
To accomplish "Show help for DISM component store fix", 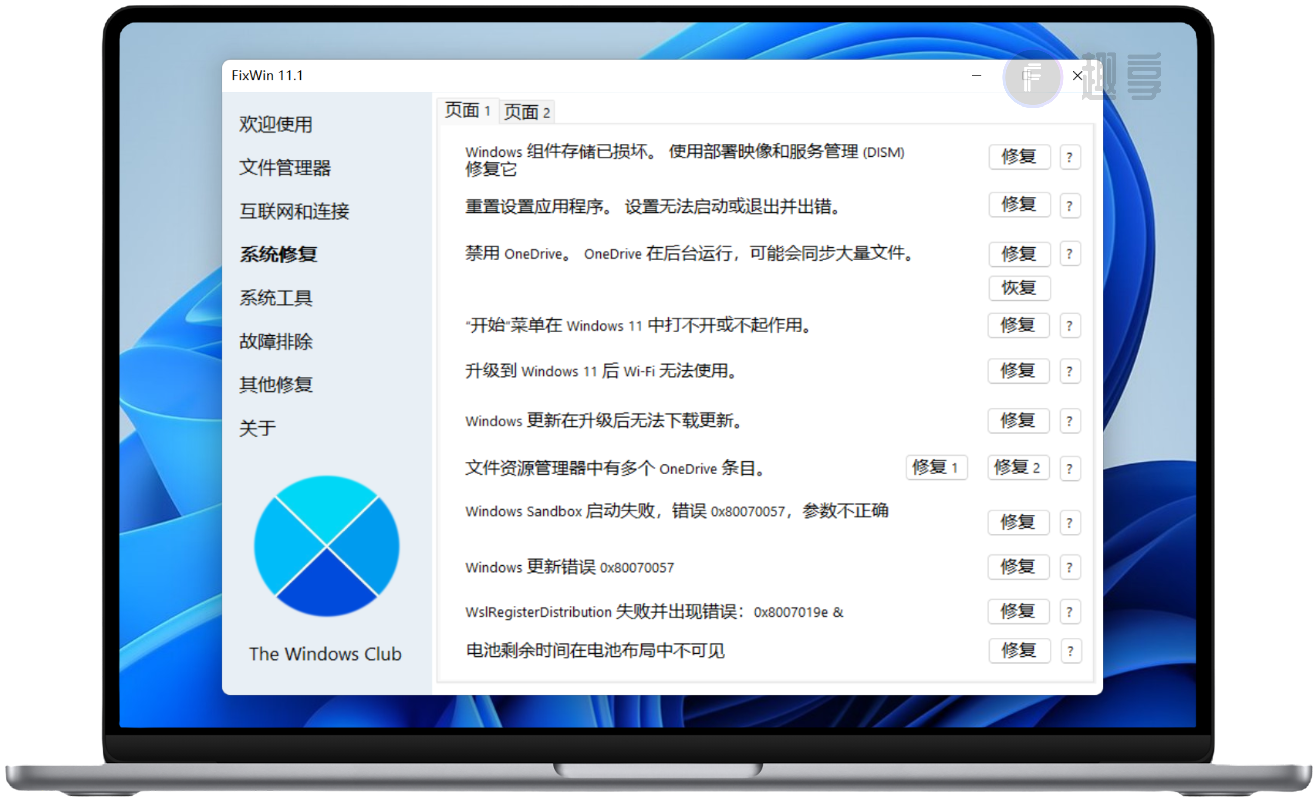I will 1069,158.
